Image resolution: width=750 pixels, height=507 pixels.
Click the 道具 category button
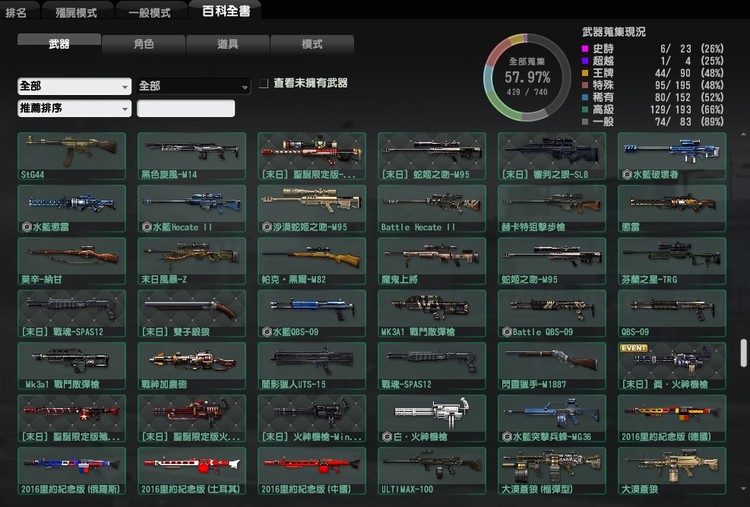click(x=227, y=44)
